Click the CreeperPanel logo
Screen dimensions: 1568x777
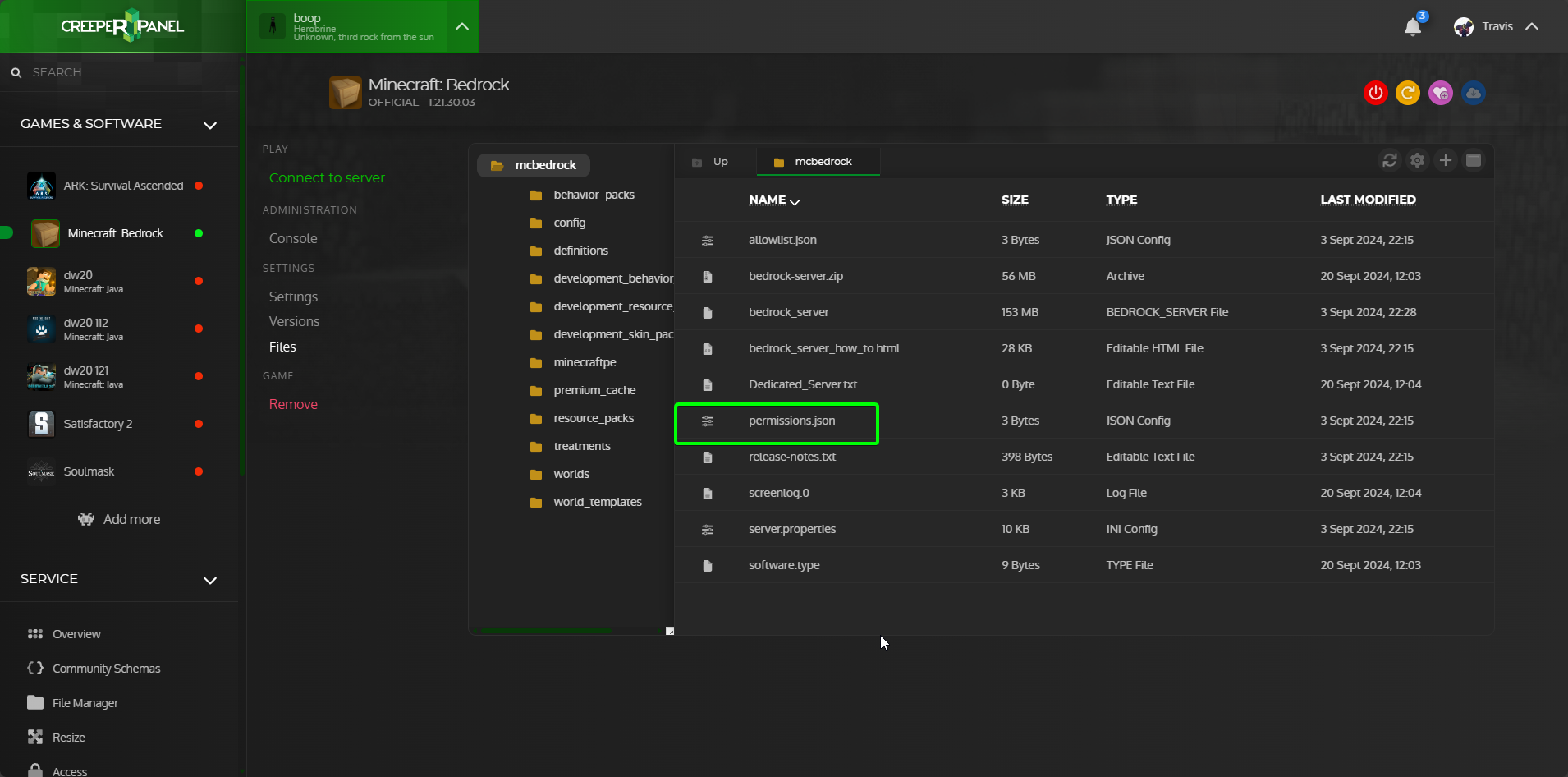click(122, 26)
